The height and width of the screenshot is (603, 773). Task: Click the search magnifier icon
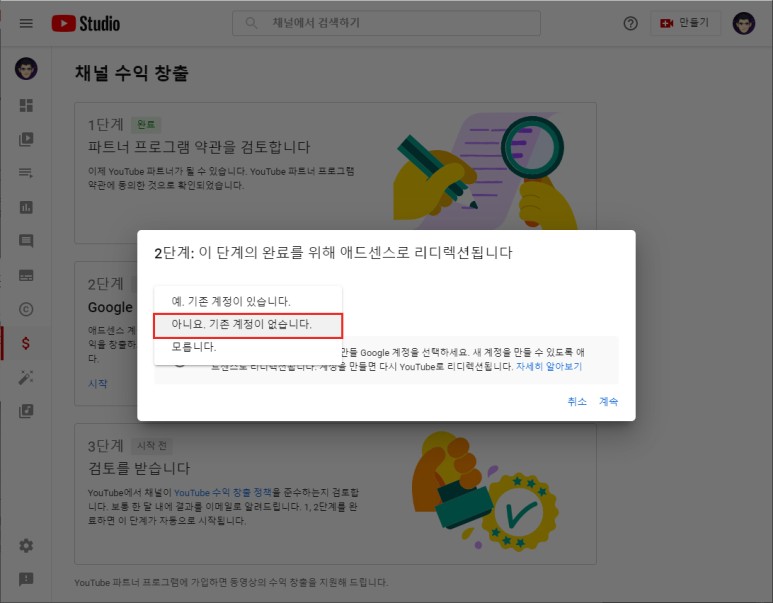251,23
